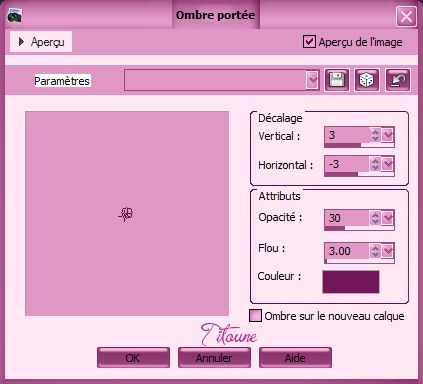The image size is (423, 384).
Task: Open the Couleur shadow color swatch
Action: (x=351, y=282)
